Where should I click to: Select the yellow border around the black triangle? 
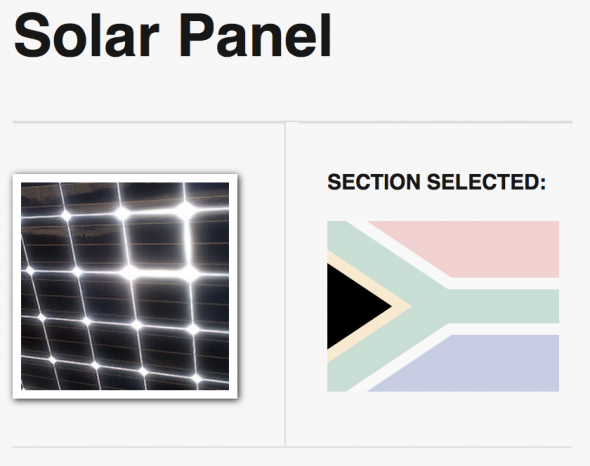pyautogui.click(x=403, y=306)
